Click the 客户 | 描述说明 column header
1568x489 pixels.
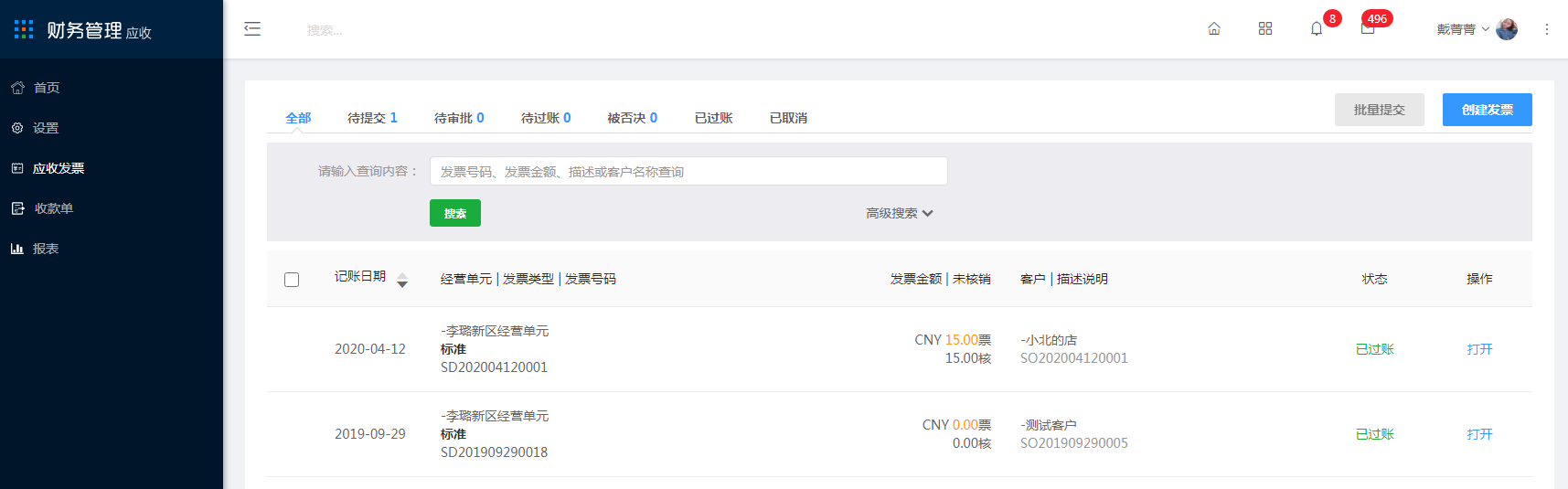point(1064,279)
